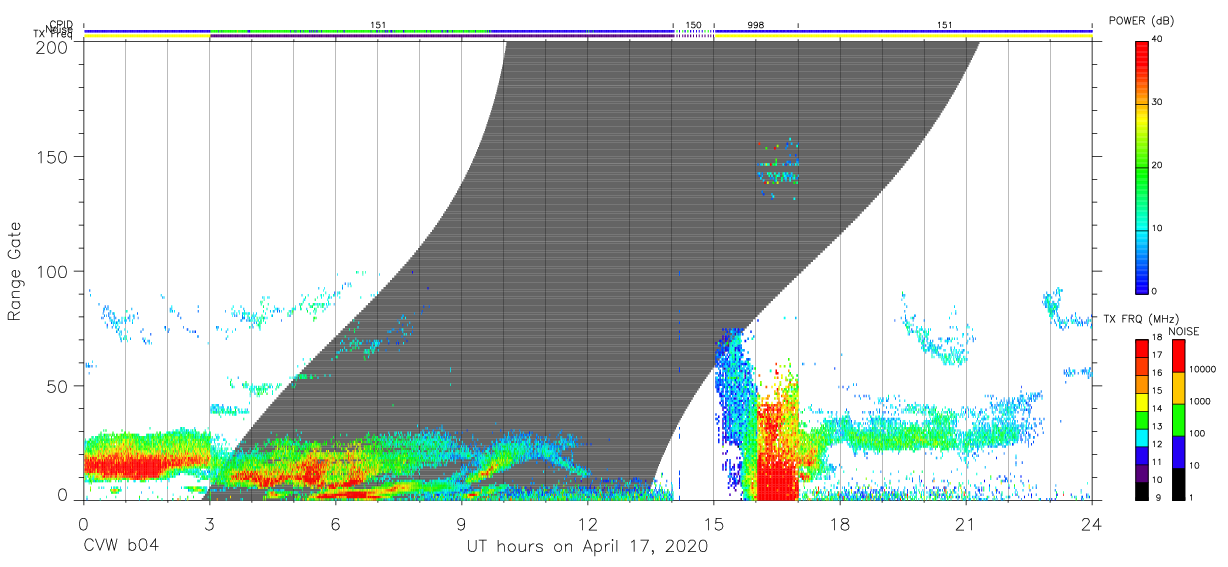This screenshot has width=1228, height=567.
Task: Click the green CPID strip above hours 3-10
Action: 350,31
